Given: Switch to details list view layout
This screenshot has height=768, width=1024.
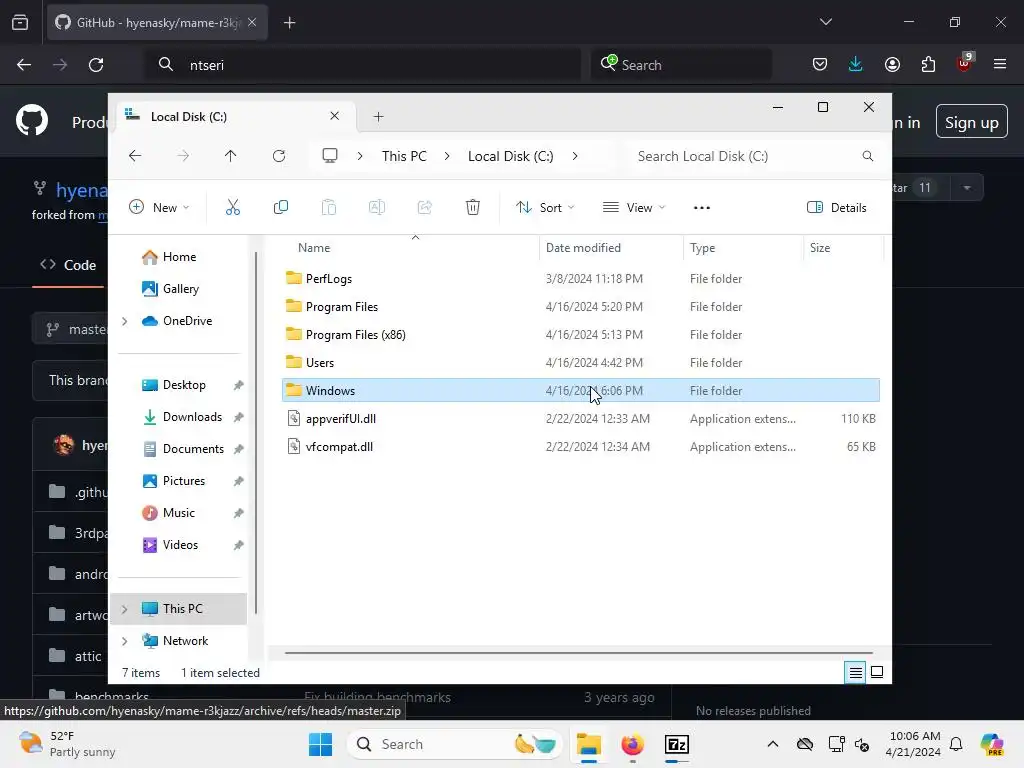Looking at the screenshot, I should click(x=856, y=672).
